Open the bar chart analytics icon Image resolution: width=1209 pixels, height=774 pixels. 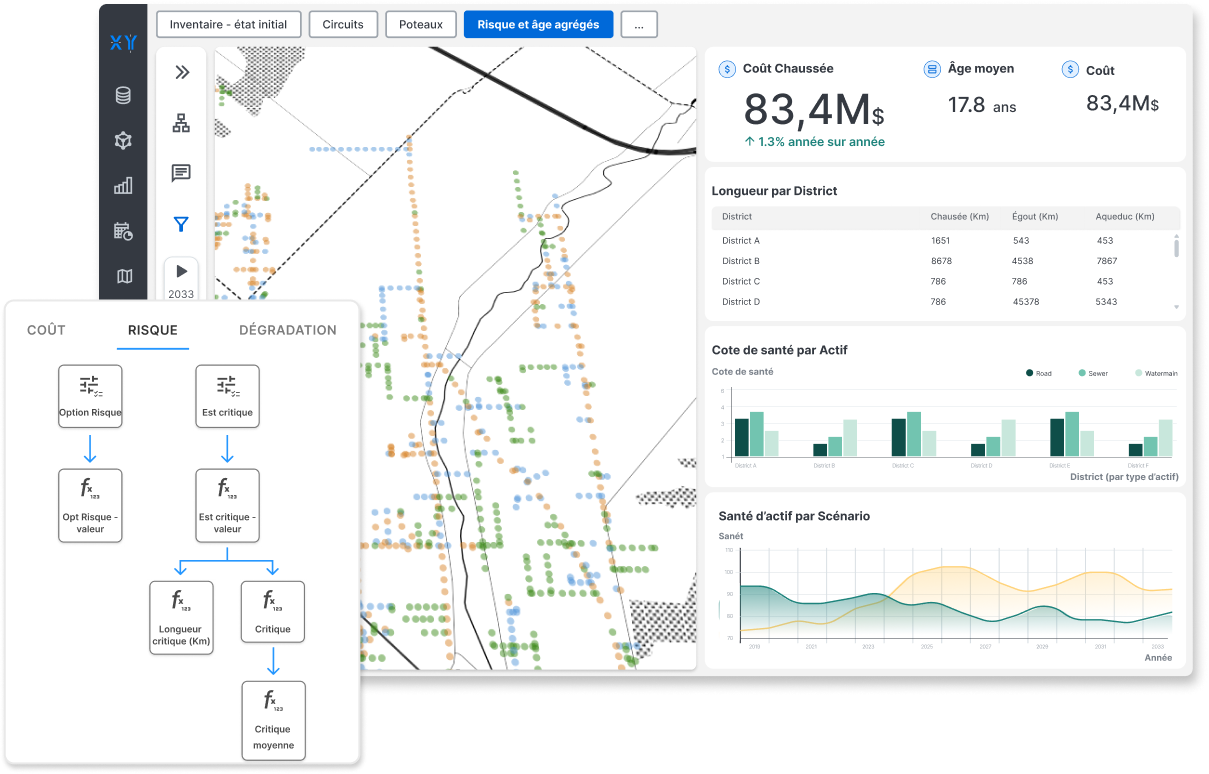coord(123,186)
